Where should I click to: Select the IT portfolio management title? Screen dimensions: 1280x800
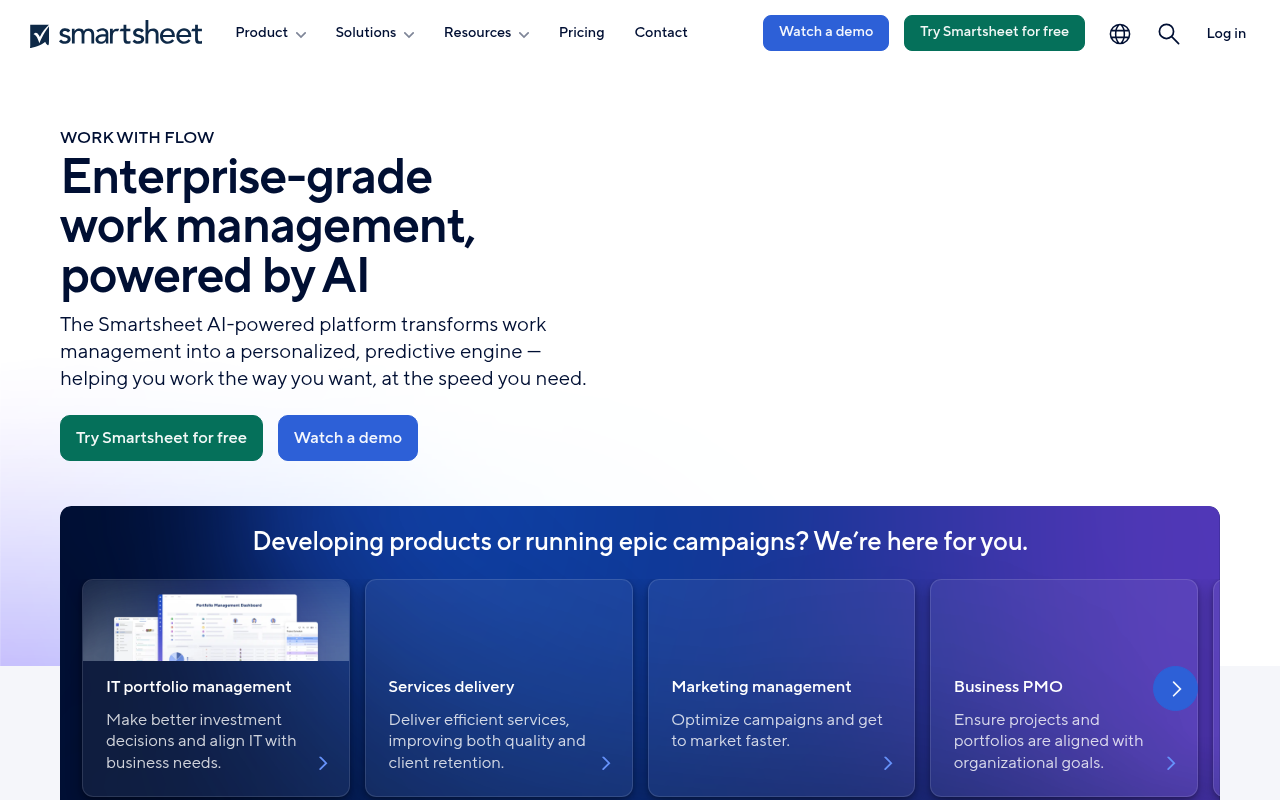(199, 687)
